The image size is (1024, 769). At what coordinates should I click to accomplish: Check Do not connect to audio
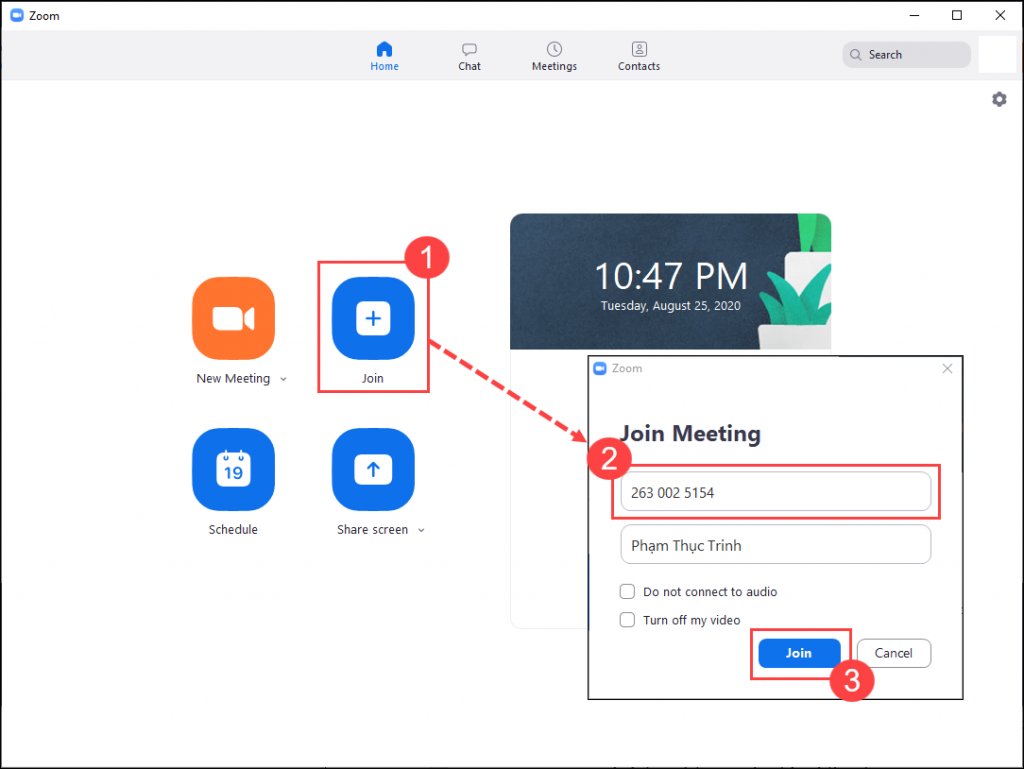(627, 591)
